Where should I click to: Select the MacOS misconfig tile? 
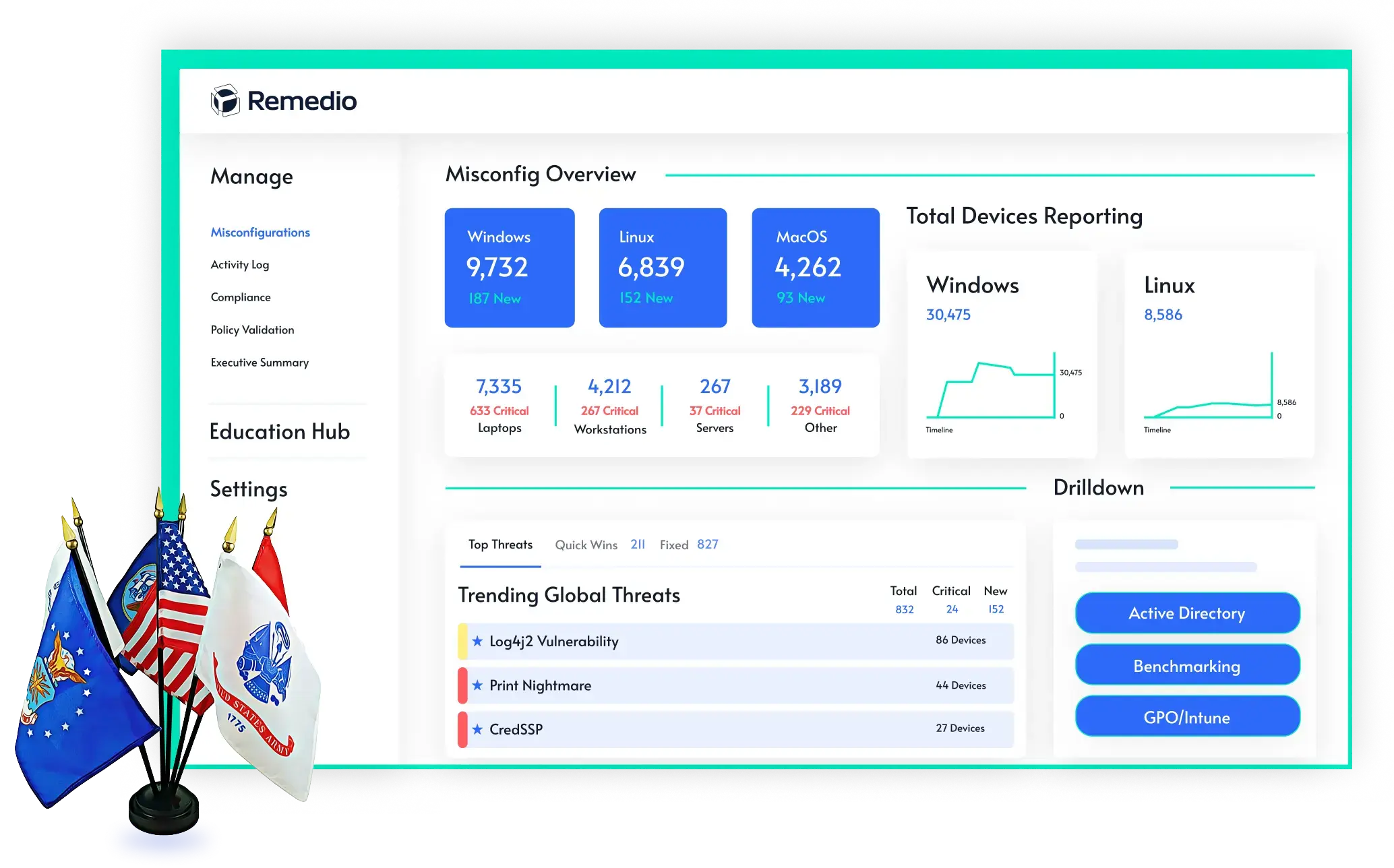pos(815,268)
